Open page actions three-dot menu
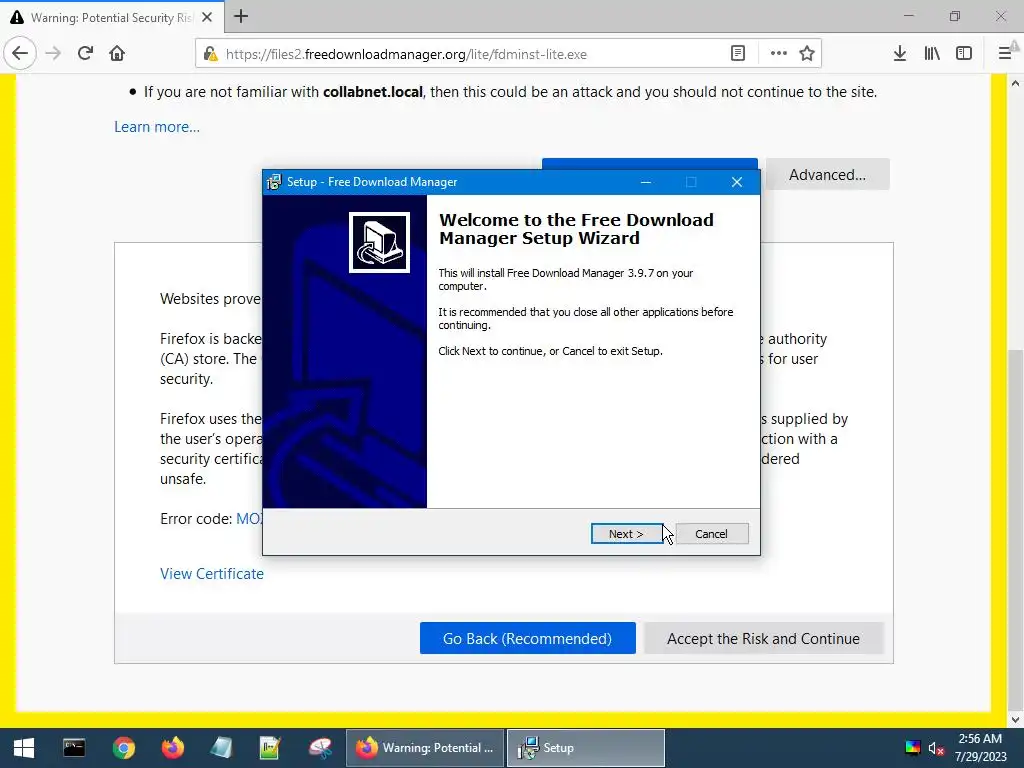Viewport: 1024px width, 768px height. 778,54
